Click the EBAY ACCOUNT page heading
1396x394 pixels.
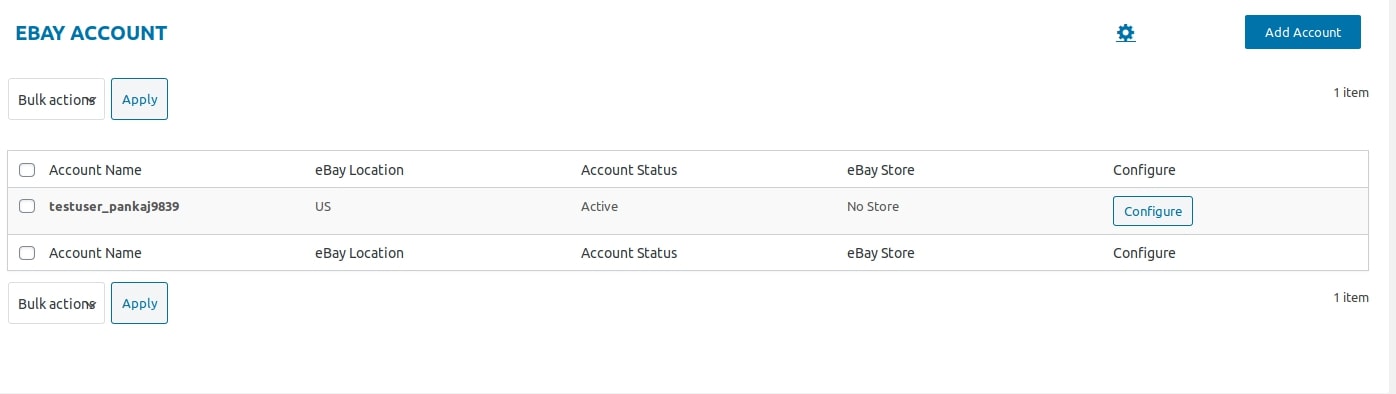91,33
